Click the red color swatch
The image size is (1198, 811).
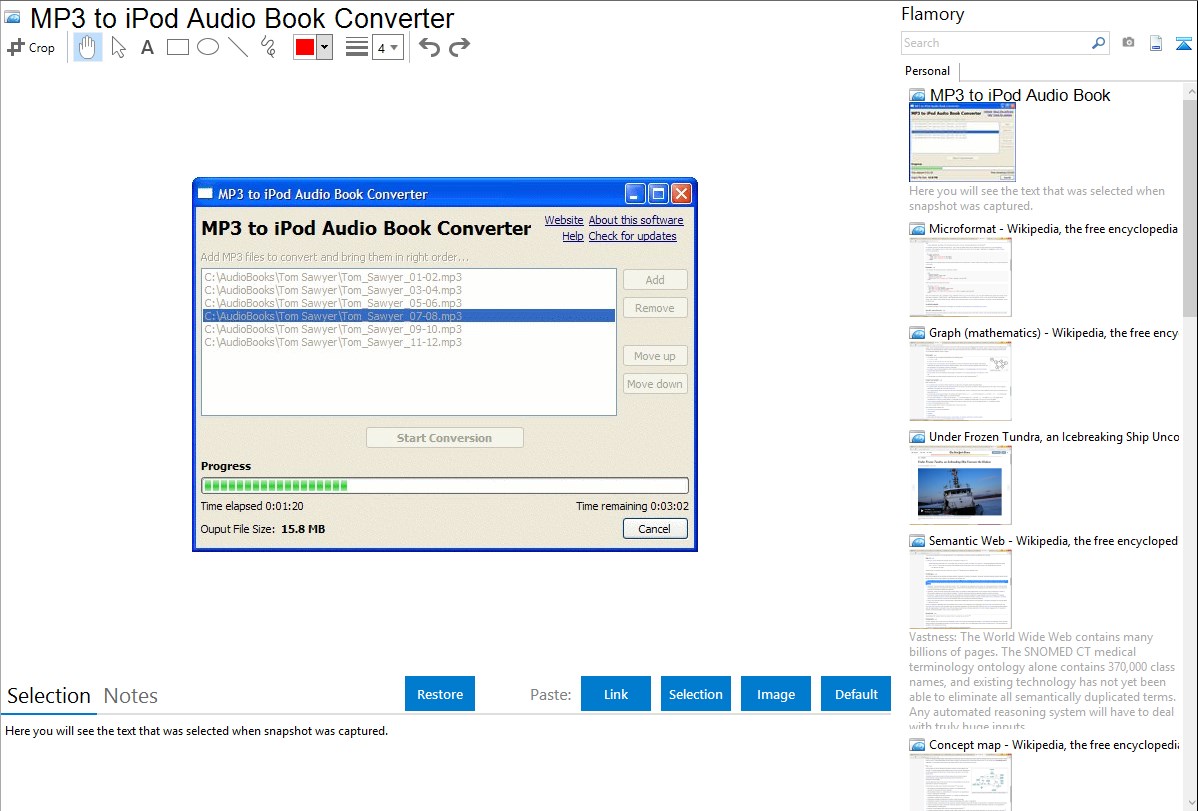pyautogui.click(x=305, y=47)
